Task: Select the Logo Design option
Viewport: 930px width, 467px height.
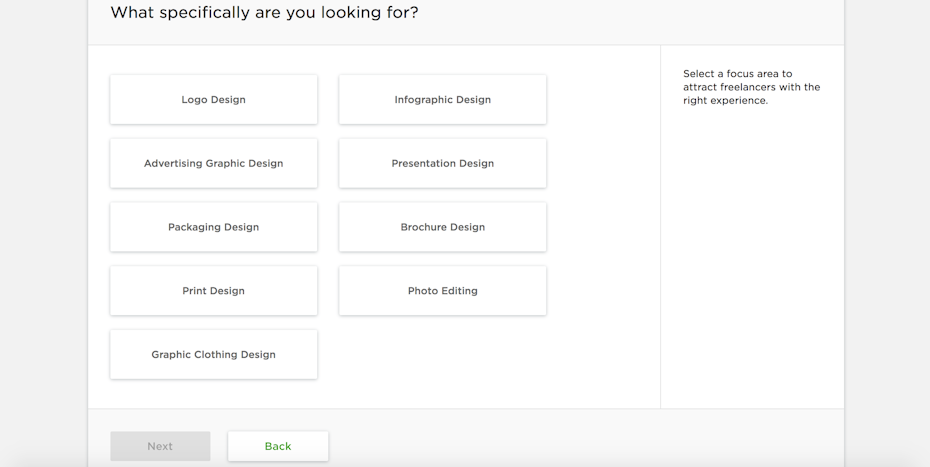Action: pyautogui.click(x=213, y=100)
